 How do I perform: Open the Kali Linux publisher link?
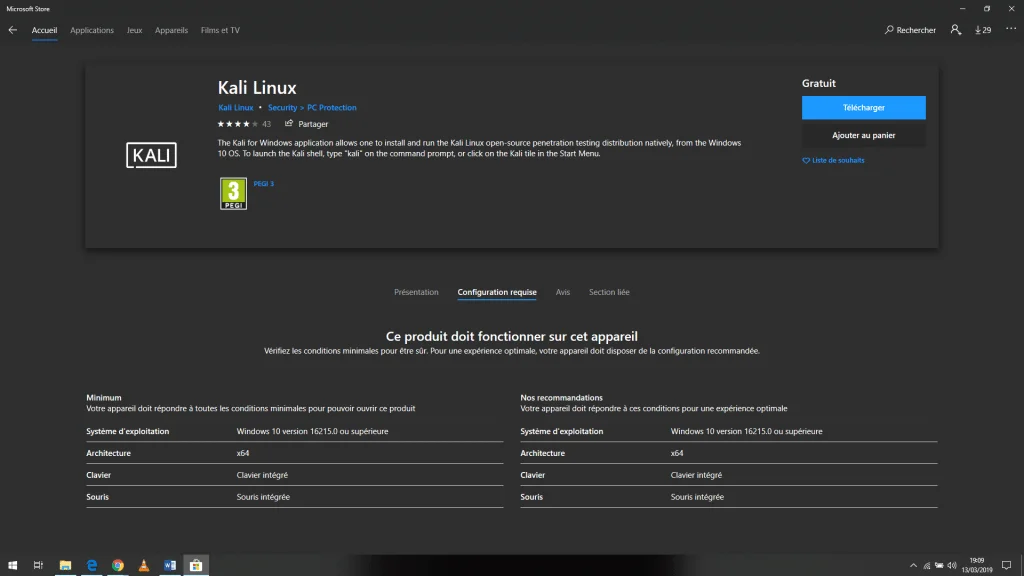(236, 107)
